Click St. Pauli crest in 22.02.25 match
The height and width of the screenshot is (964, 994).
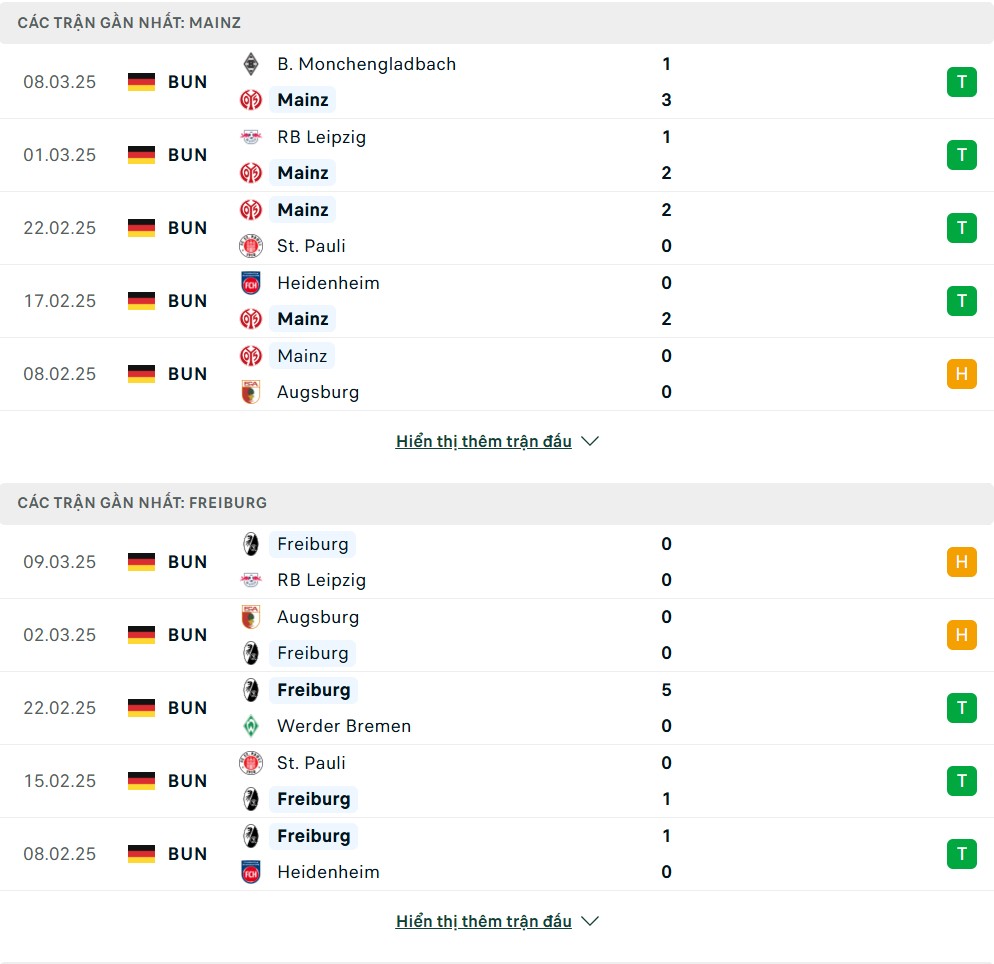pos(251,246)
